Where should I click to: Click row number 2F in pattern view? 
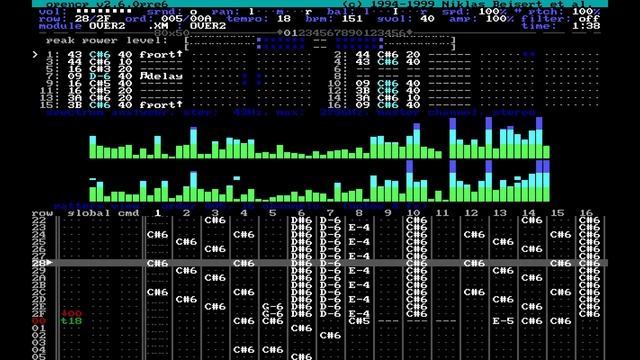pos(39,313)
